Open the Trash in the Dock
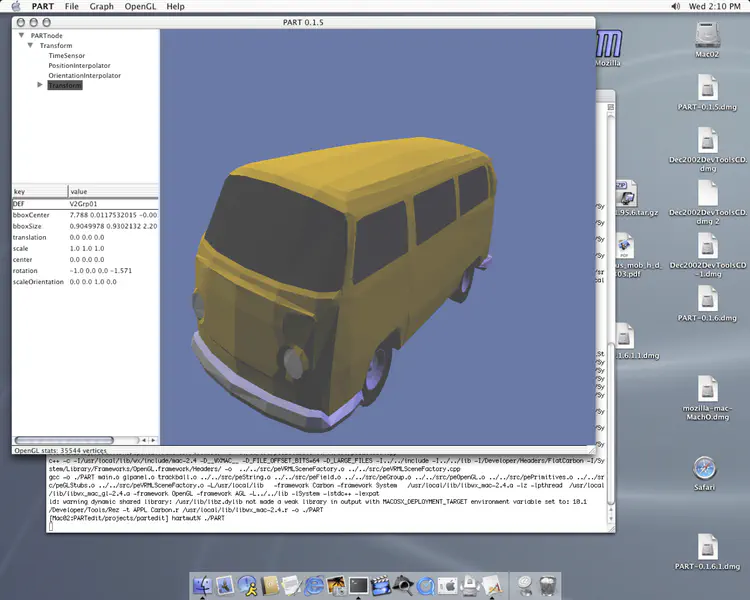Screen dimensions: 750x600 click(x=547, y=585)
